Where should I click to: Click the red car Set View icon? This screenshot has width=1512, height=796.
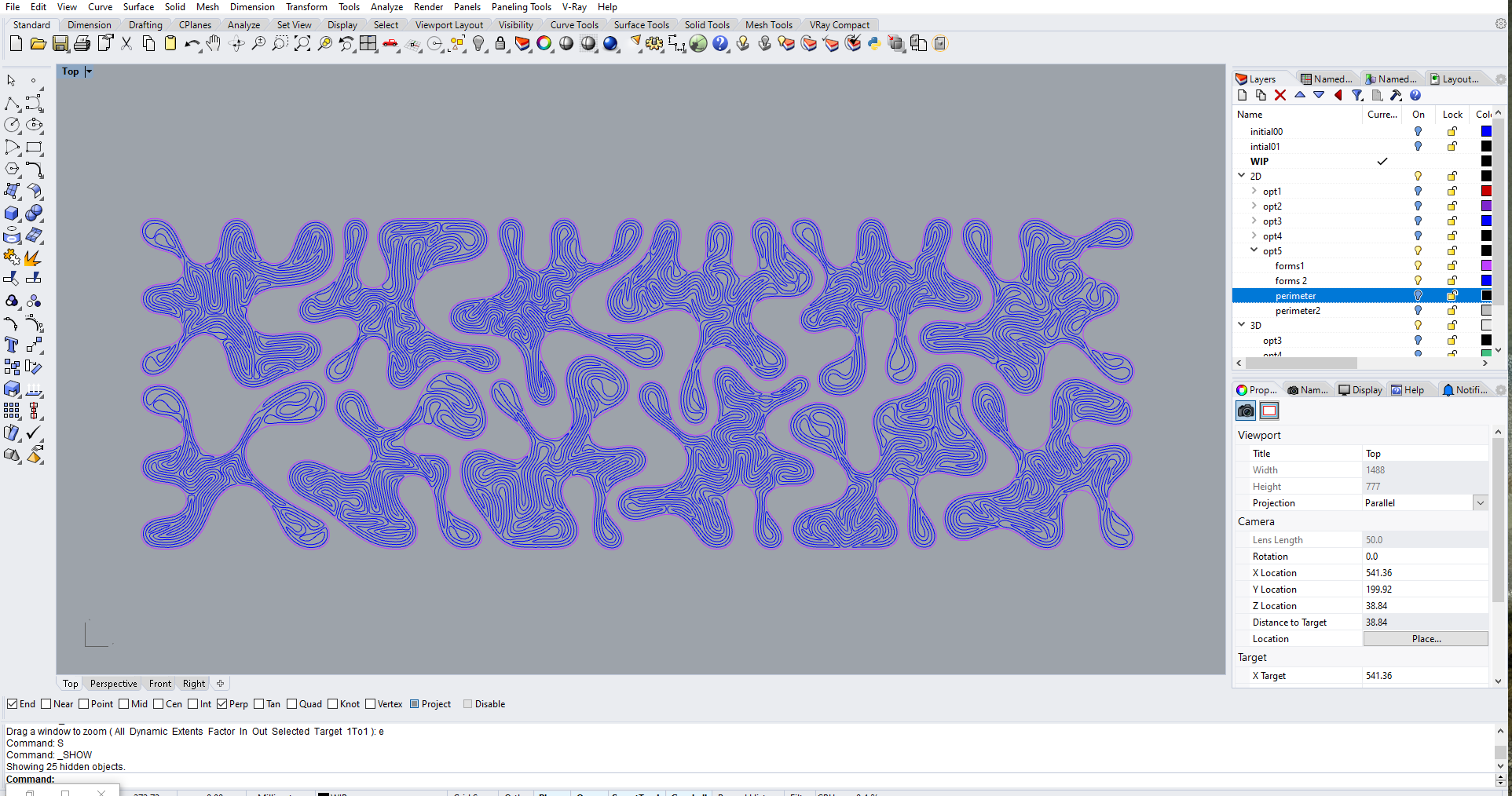[x=390, y=44]
